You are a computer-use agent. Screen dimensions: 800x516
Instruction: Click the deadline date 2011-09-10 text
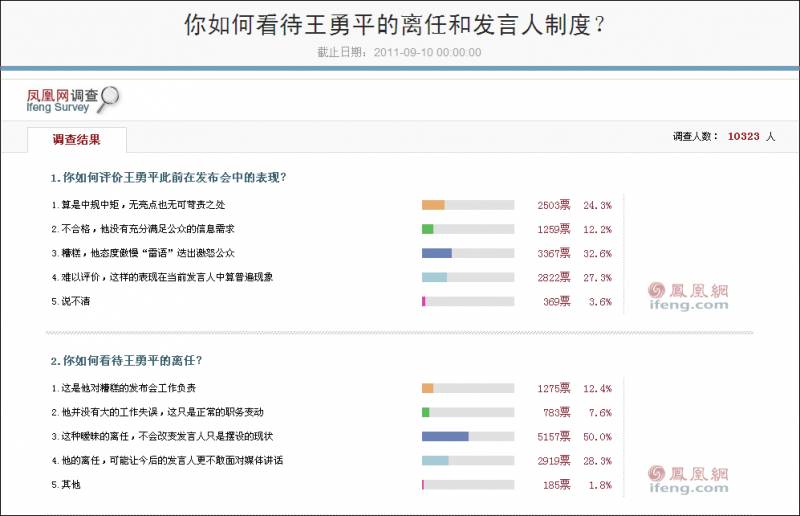pos(428,53)
